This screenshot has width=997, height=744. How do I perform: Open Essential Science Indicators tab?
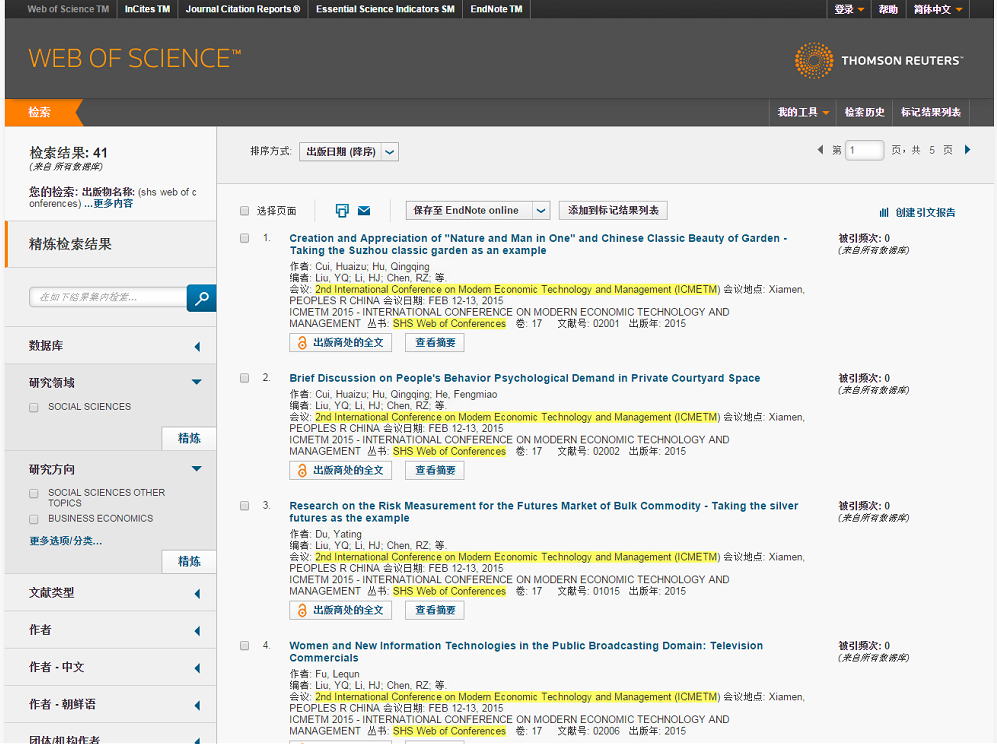(x=385, y=9)
